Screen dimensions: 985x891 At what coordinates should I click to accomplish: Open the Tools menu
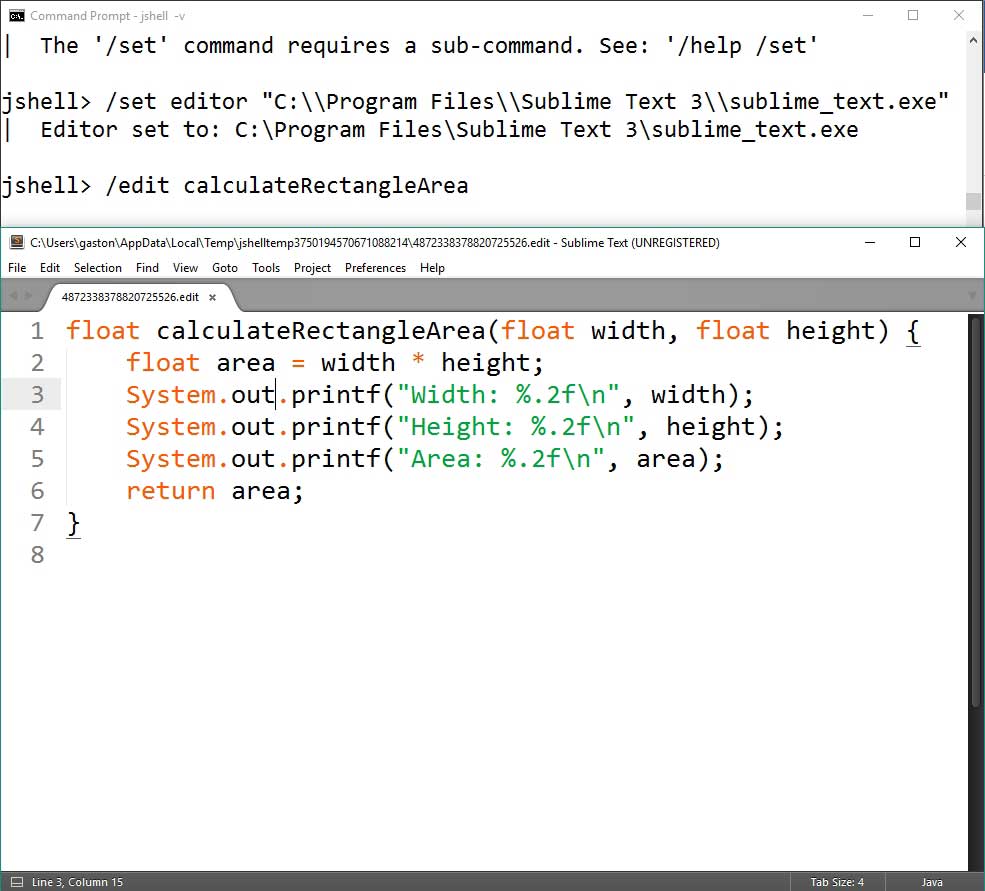point(266,268)
